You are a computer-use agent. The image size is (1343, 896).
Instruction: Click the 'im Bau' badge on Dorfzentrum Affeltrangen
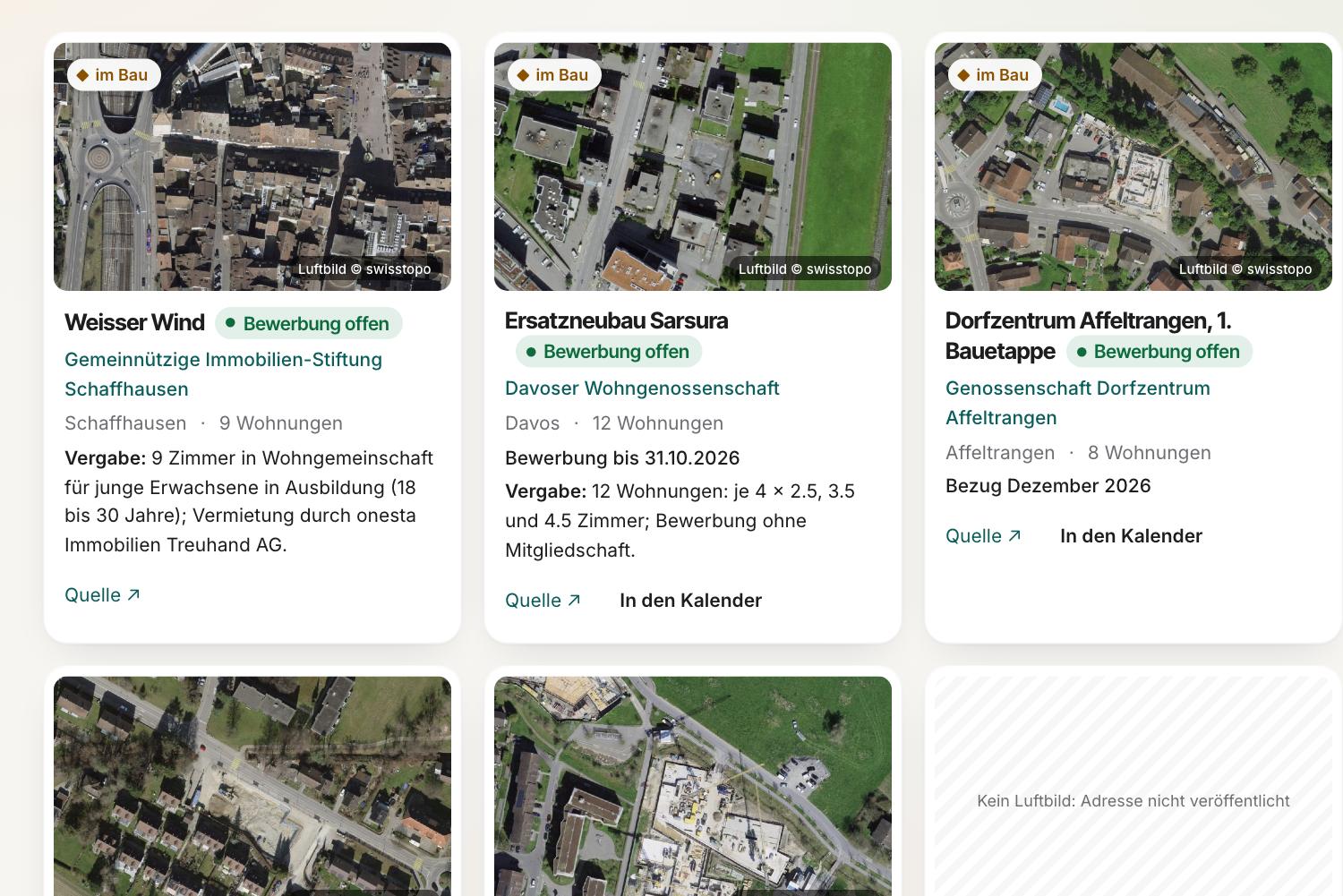click(995, 75)
